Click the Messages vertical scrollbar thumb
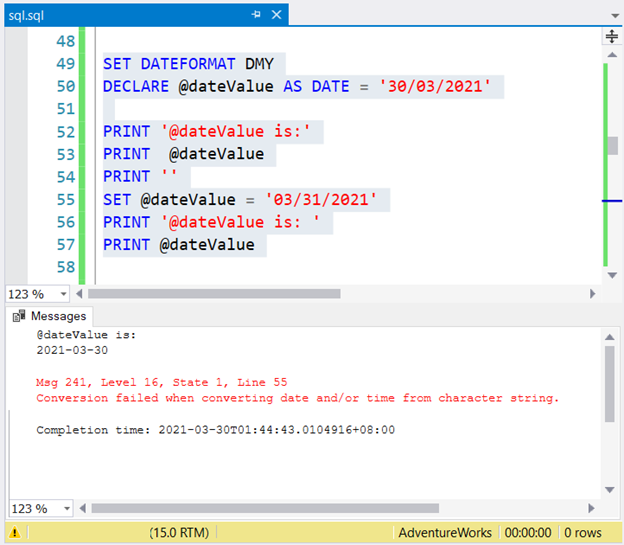The width and height of the screenshot is (624, 545). coord(610,384)
